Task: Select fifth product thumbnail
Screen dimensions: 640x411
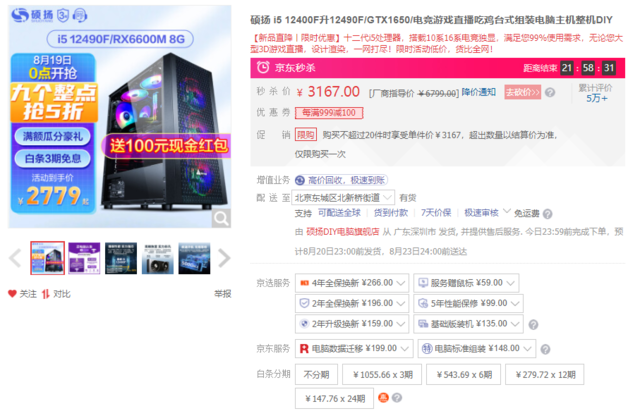Action: [x=194, y=258]
